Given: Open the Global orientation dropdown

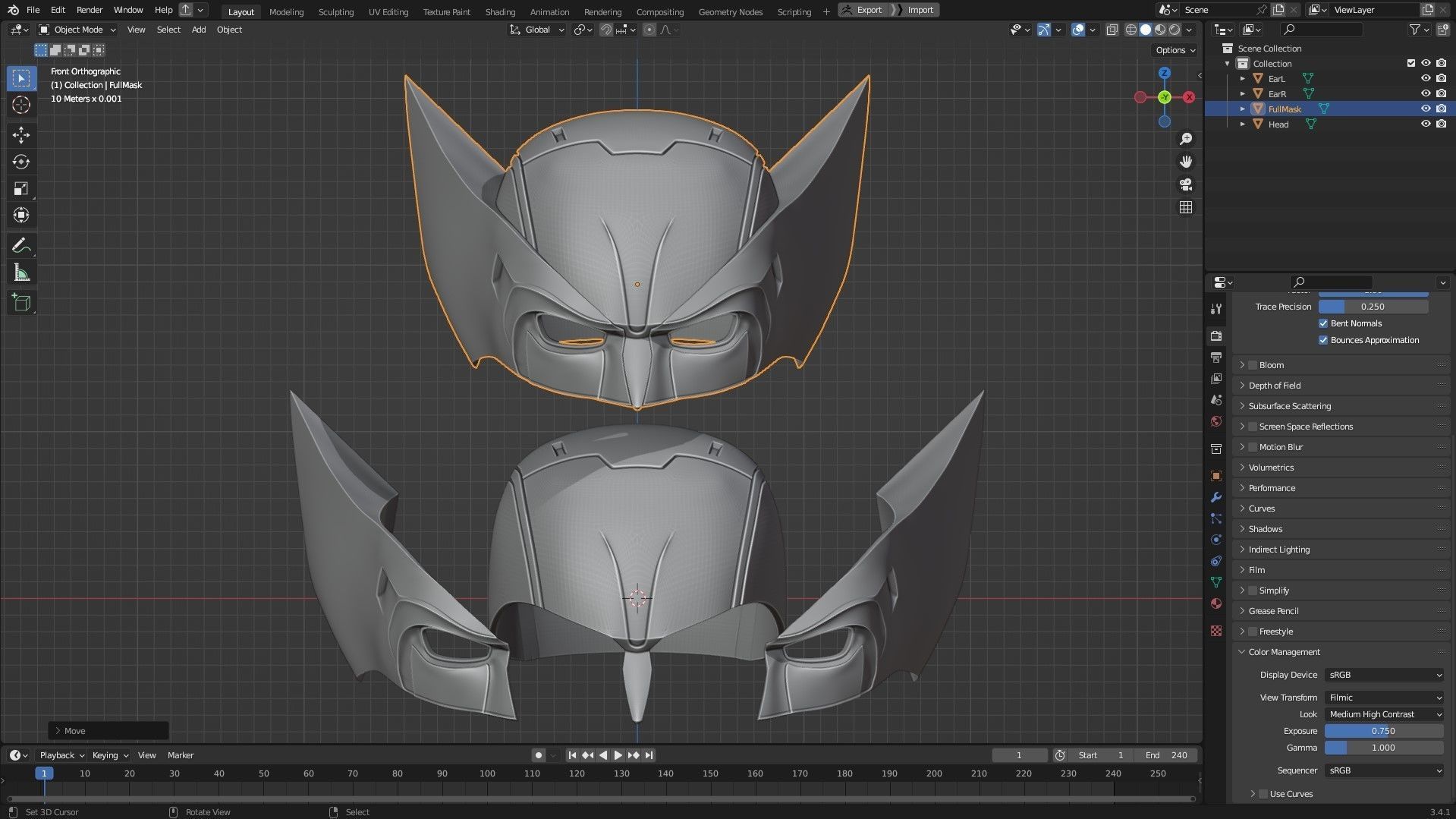Looking at the screenshot, I should [x=537, y=30].
